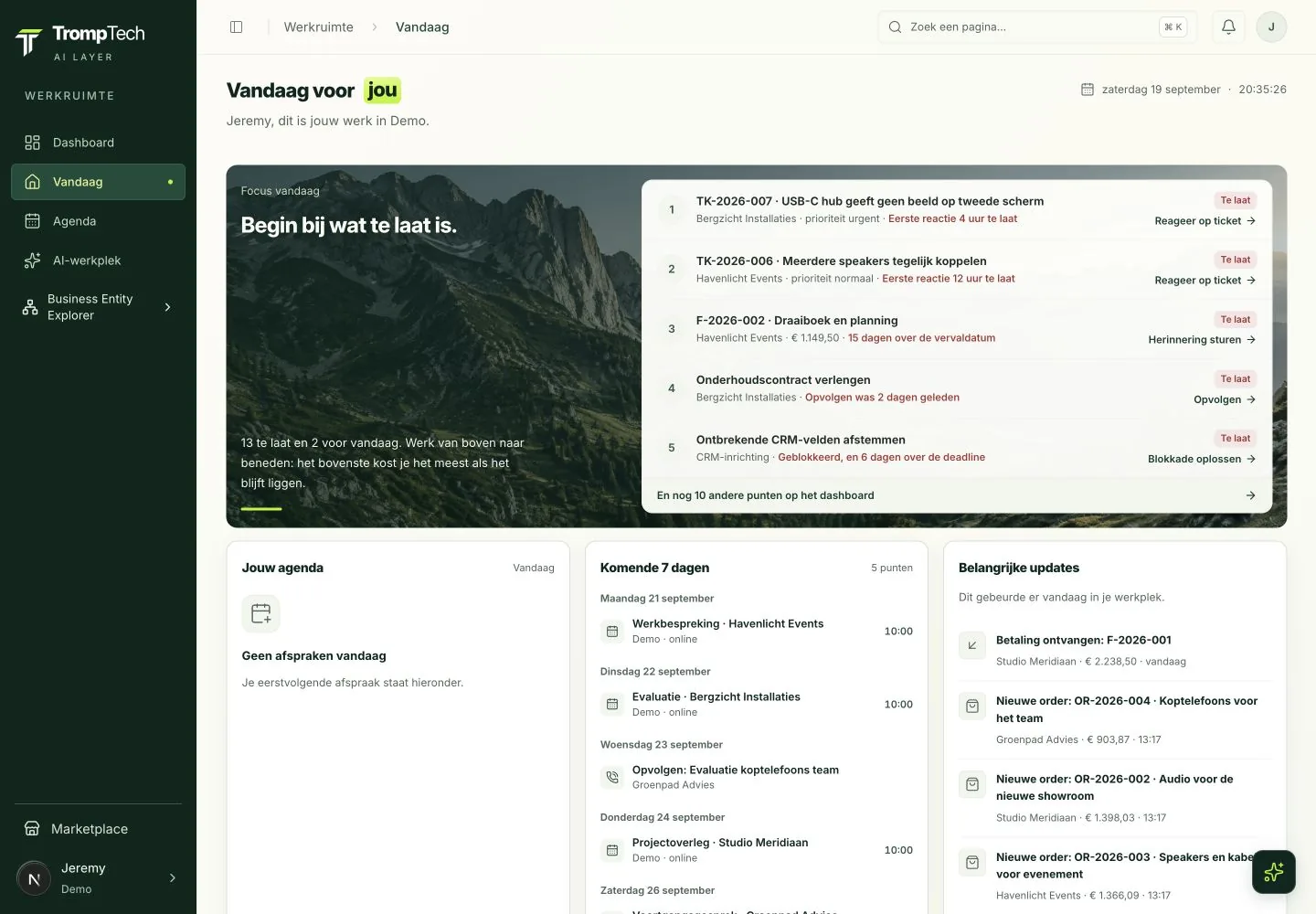Click the 5 punten label
The height and width of the screenshot is (914, 1316).
click(x=892, y=568)
